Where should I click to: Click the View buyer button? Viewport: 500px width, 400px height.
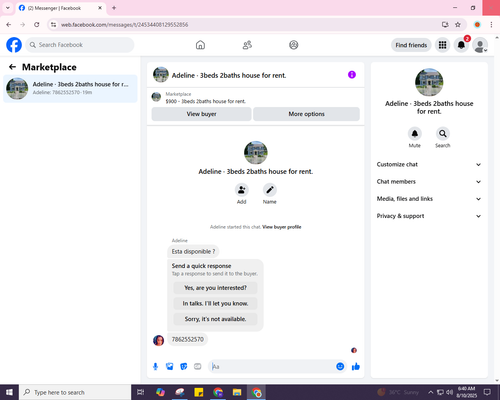[x=201, y=114]
